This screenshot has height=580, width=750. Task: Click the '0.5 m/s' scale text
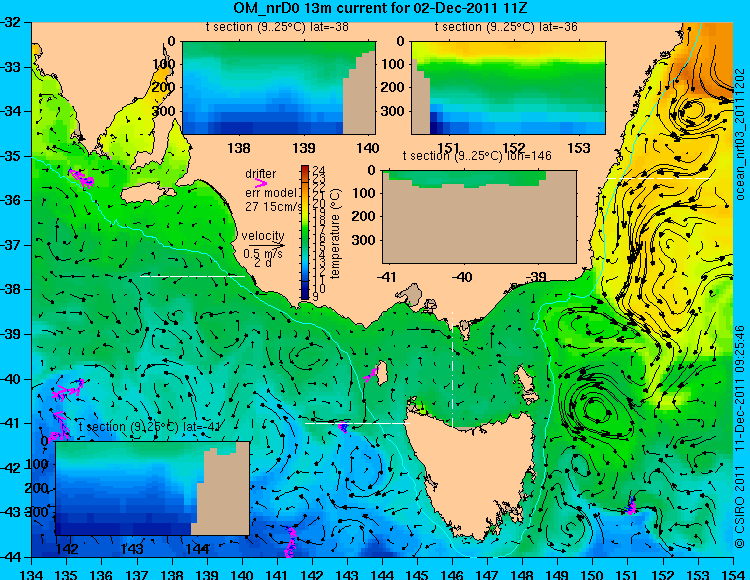coord(263,254)
